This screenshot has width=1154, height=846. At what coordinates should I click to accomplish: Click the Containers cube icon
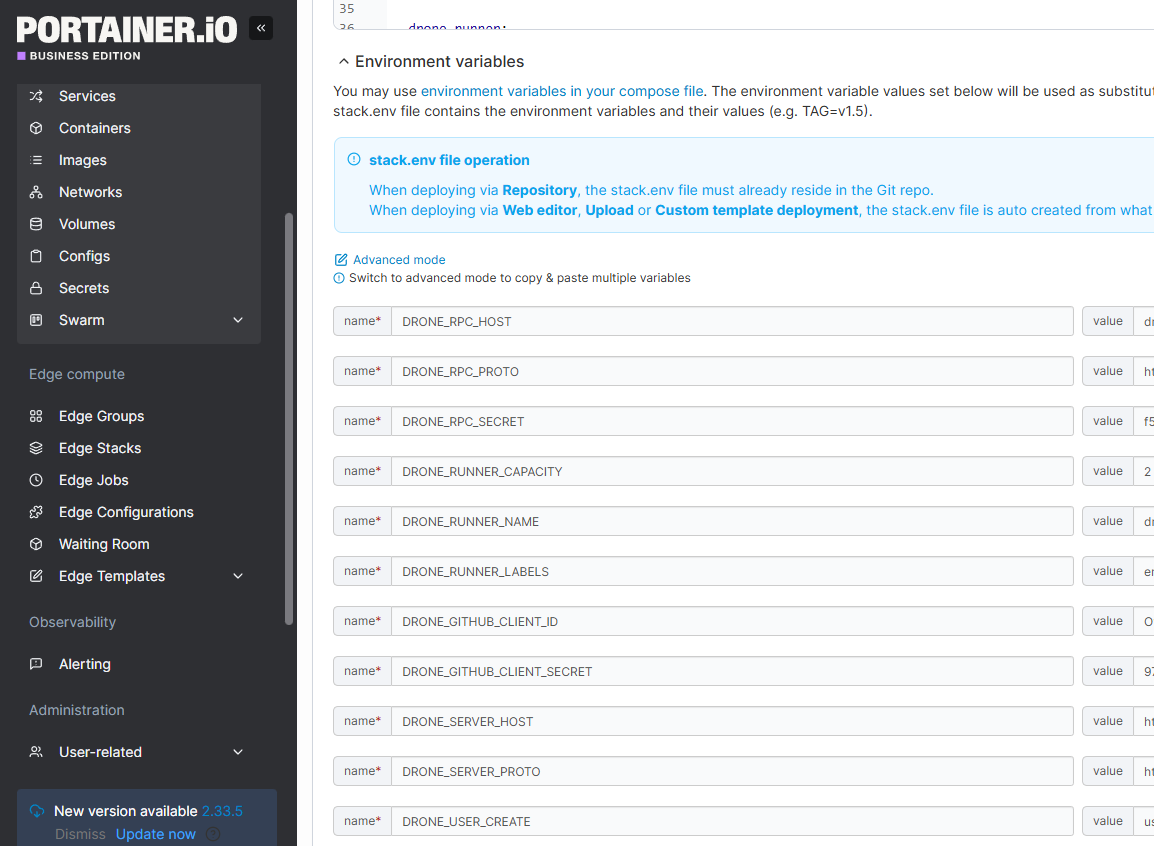[x=36, y=128]
